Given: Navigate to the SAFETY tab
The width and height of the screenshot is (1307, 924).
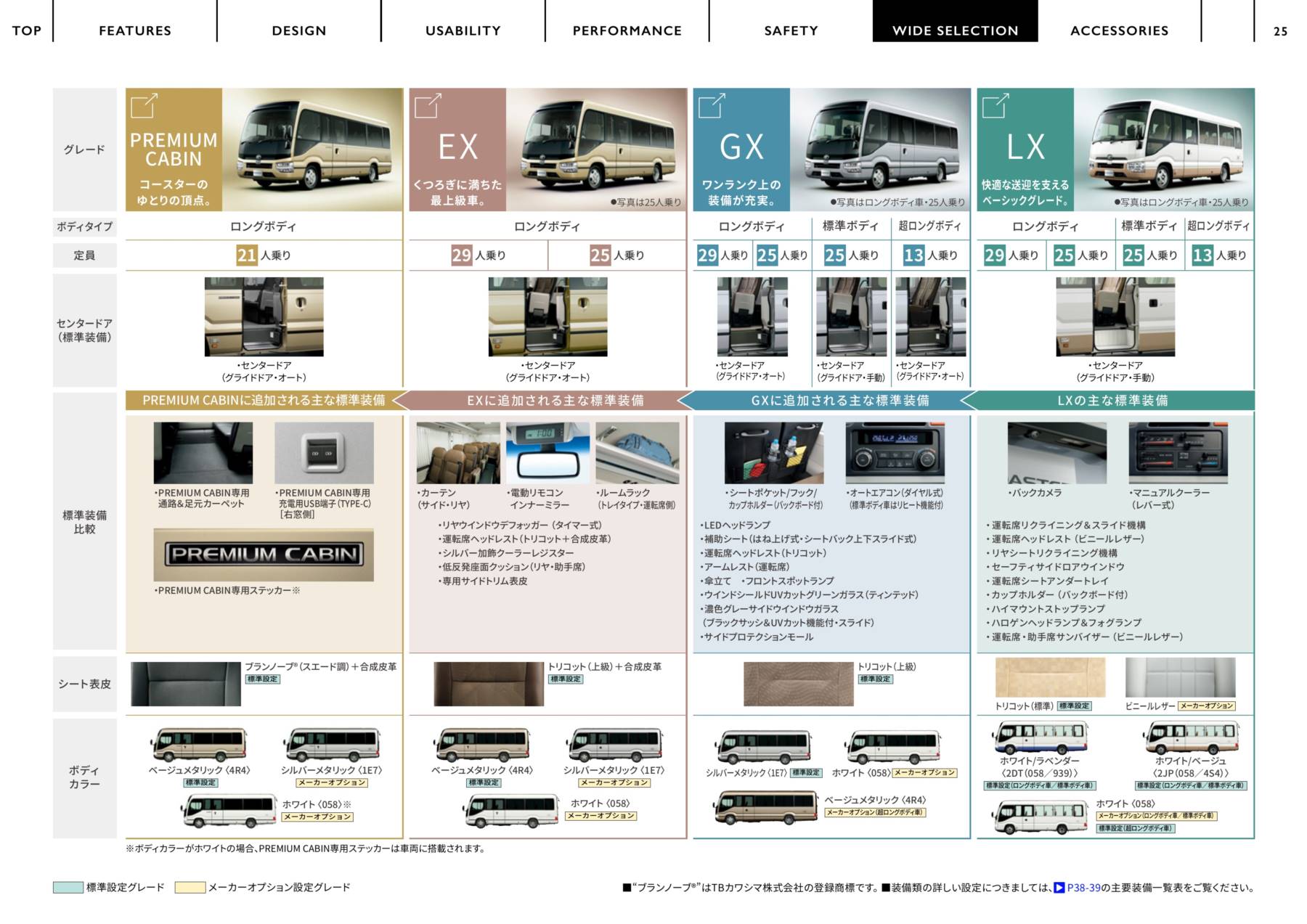Looking at the screenshot, I should point(791,30).
